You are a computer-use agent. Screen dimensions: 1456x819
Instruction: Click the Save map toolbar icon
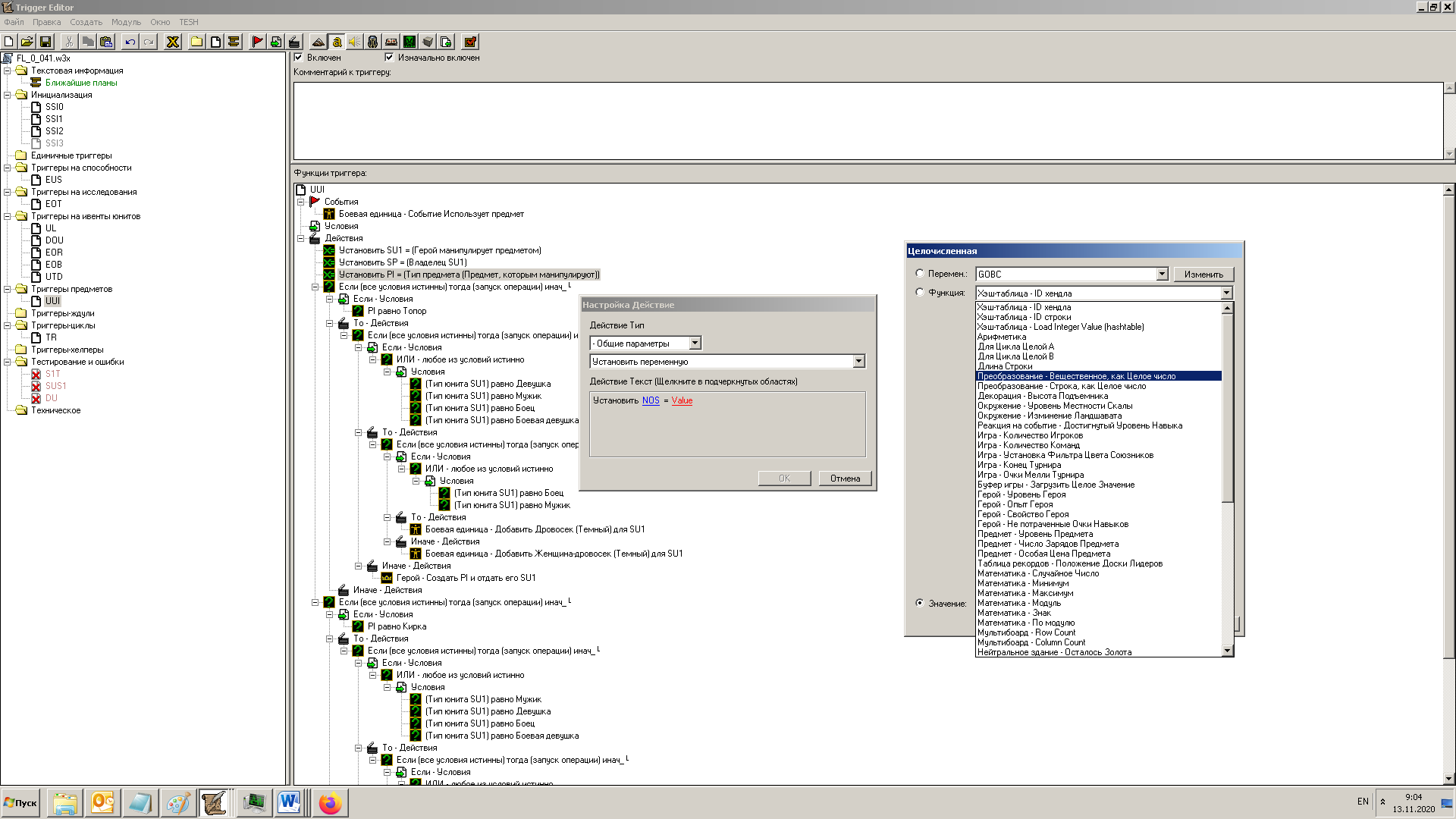point(45,42)
